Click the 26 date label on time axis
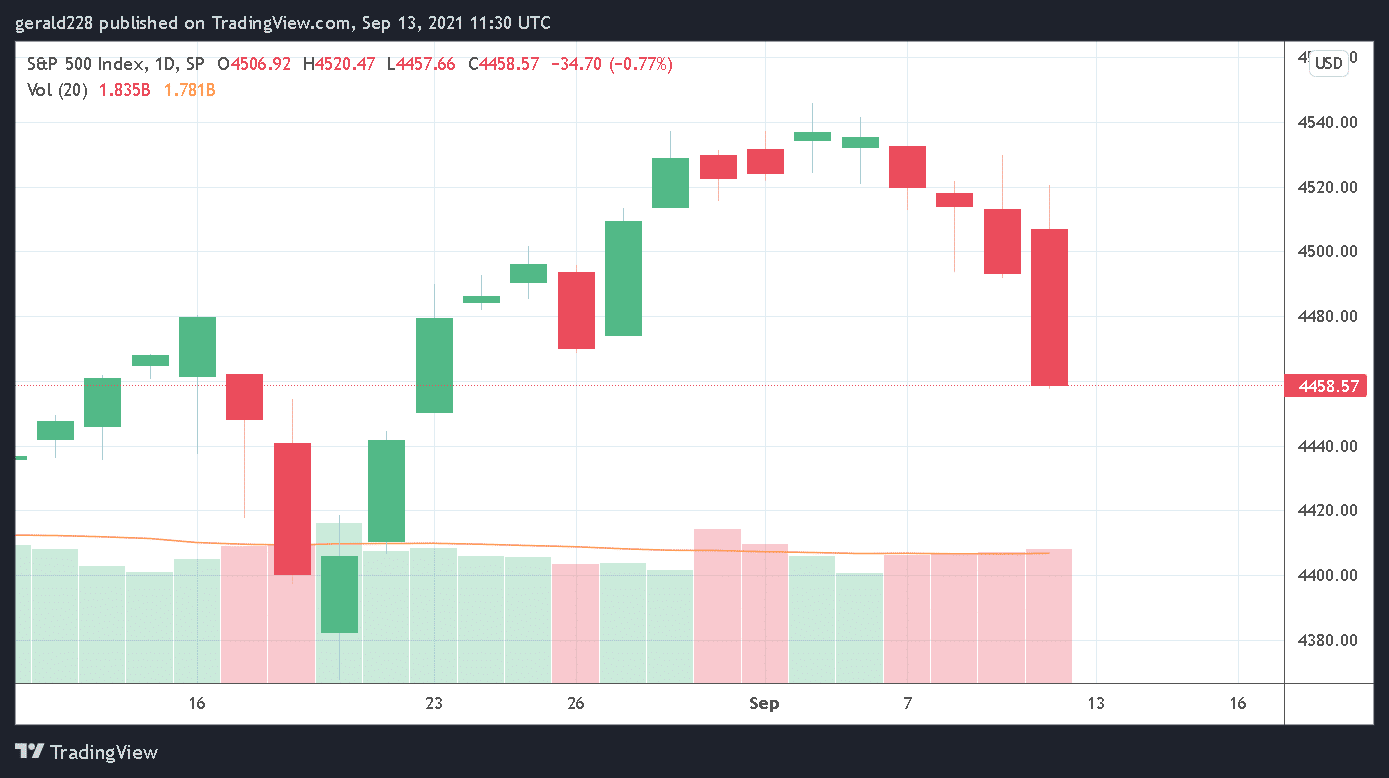The image size is (1389, 778). point(575,704)
